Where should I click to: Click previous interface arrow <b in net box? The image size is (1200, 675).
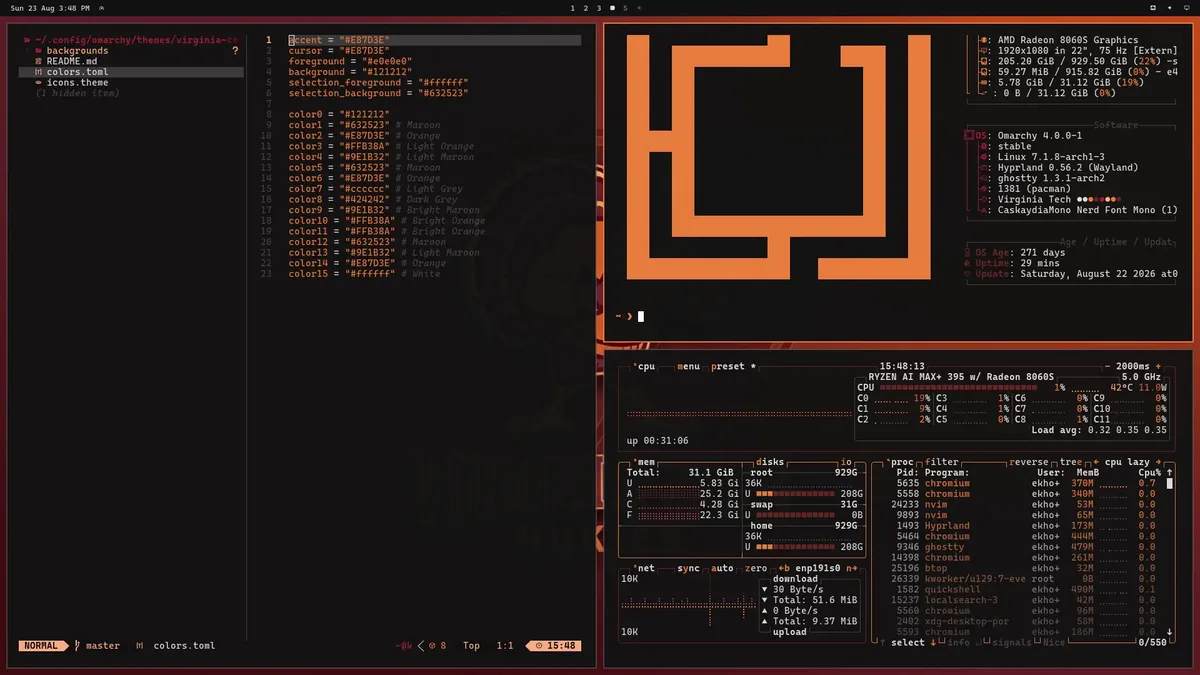(785, 568)
